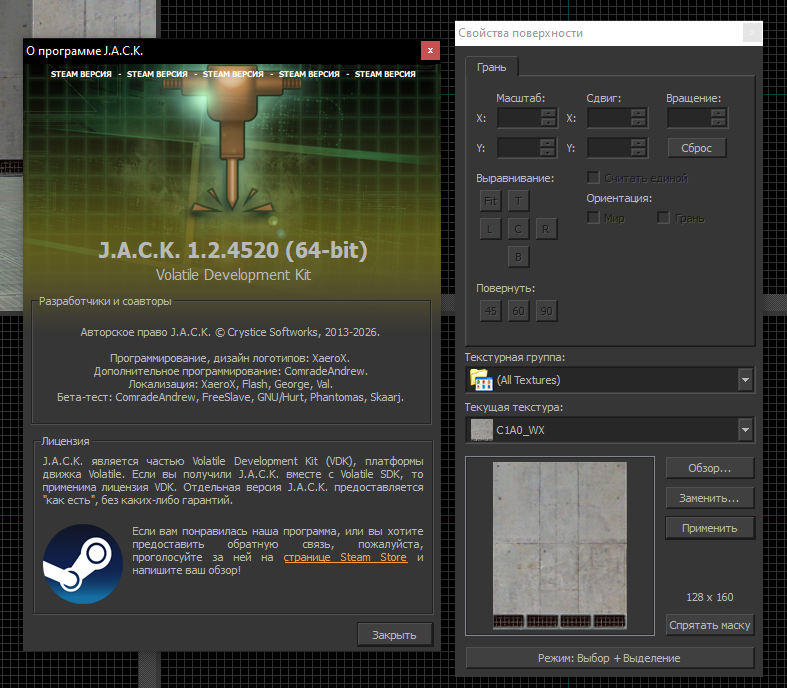Click the О программе J.A.C.K. title bar

point(221,51)
